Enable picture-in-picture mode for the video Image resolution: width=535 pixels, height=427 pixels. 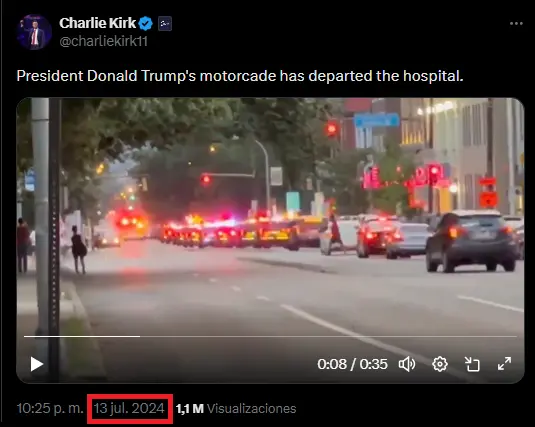[x=472, y=364]
